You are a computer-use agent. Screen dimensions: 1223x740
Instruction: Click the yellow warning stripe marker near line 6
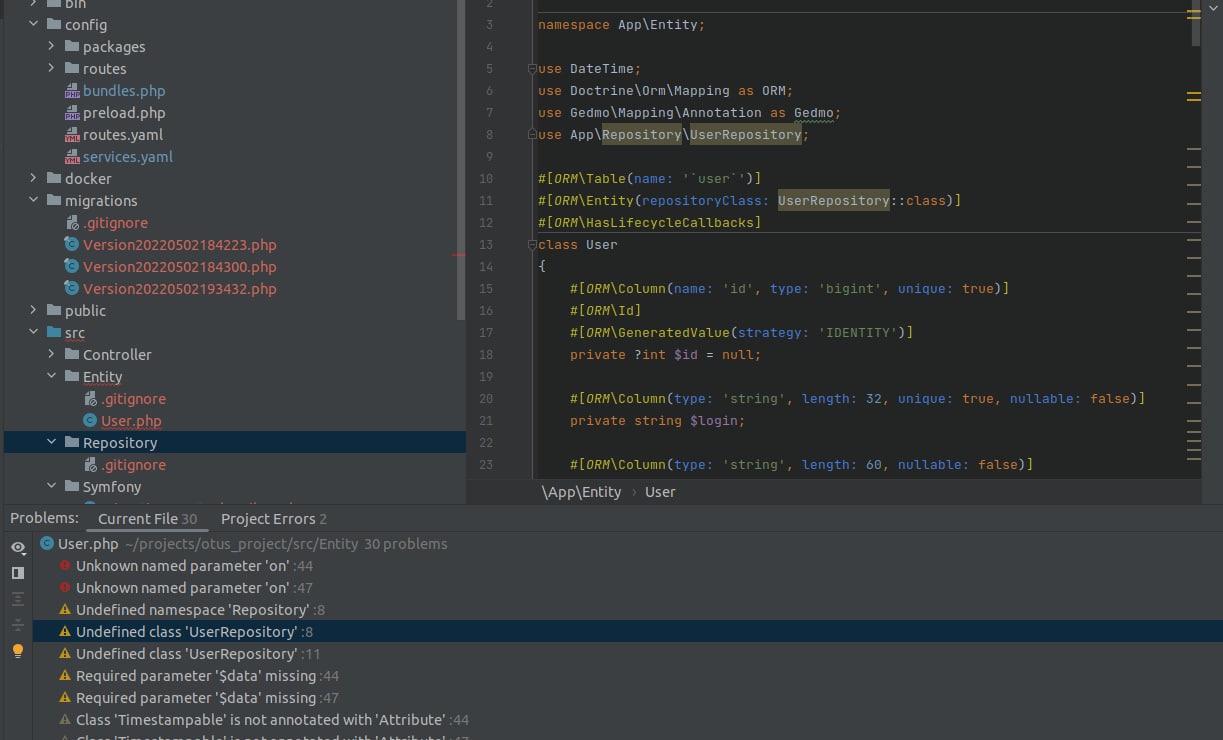[x=1193, y=97]
